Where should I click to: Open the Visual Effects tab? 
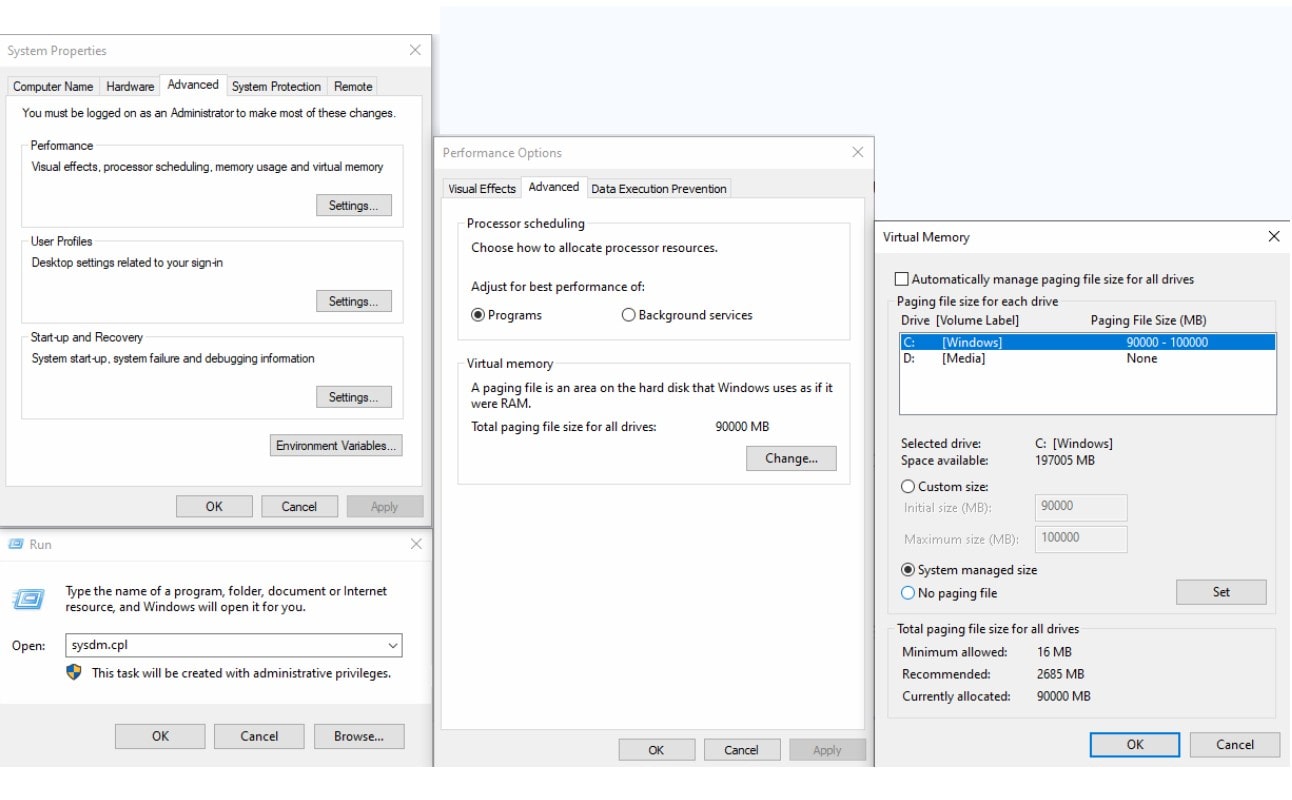(x=483, y=187)
